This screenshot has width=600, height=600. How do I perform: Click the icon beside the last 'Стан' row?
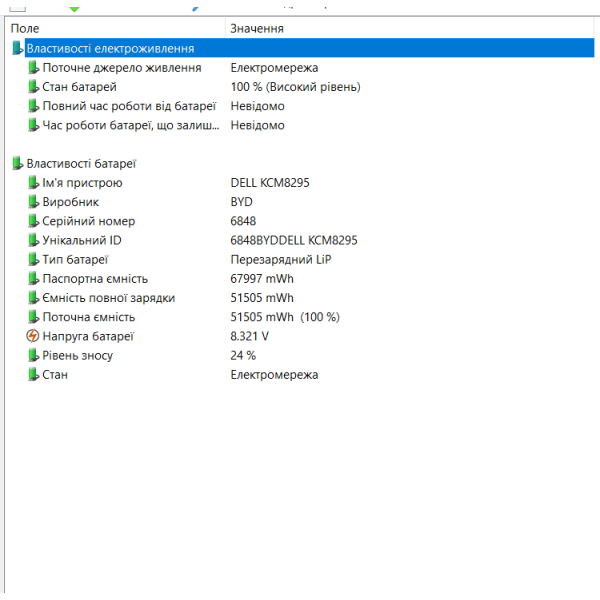(33, 374)
